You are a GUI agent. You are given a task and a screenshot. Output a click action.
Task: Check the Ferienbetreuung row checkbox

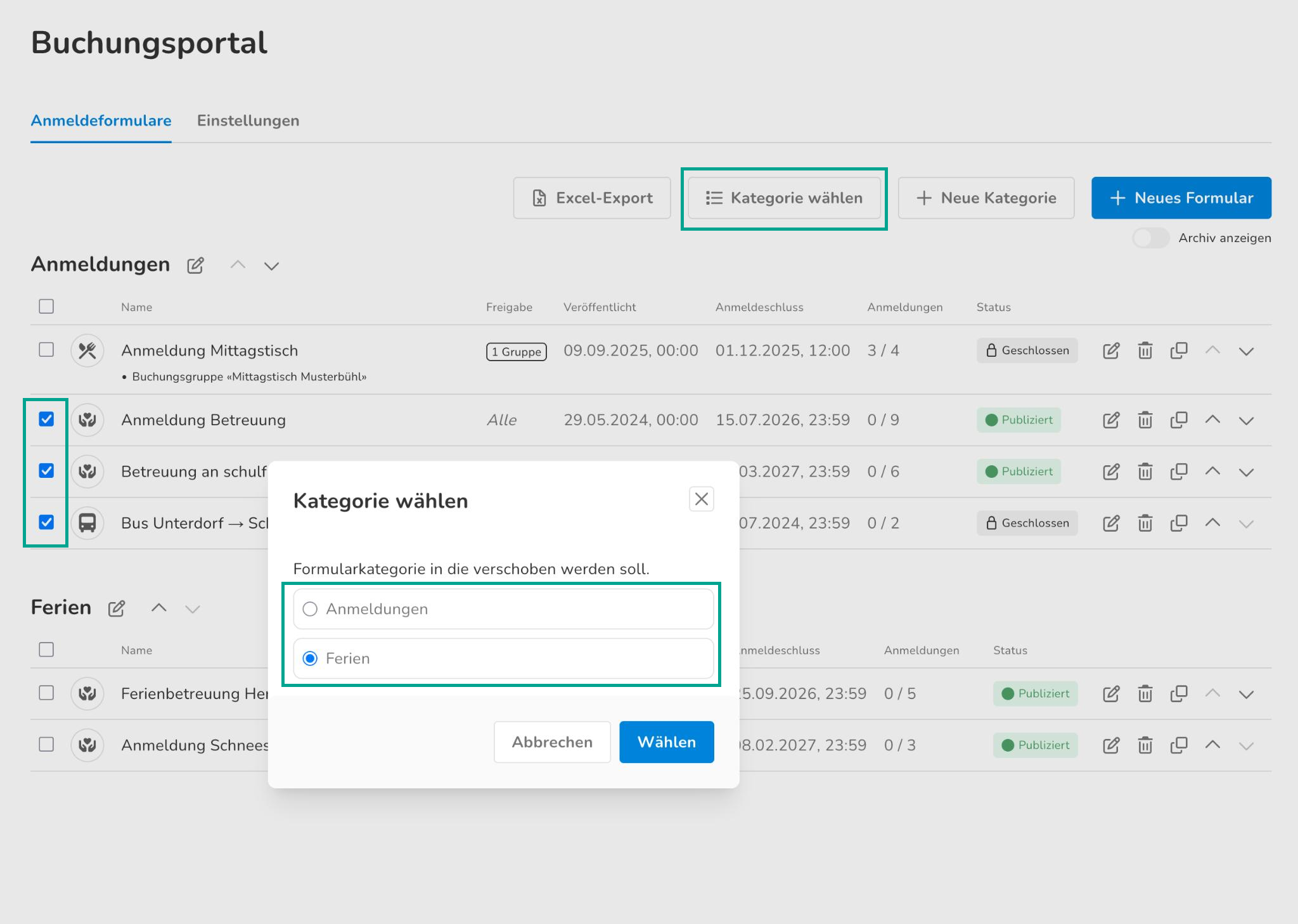(46, 693)
